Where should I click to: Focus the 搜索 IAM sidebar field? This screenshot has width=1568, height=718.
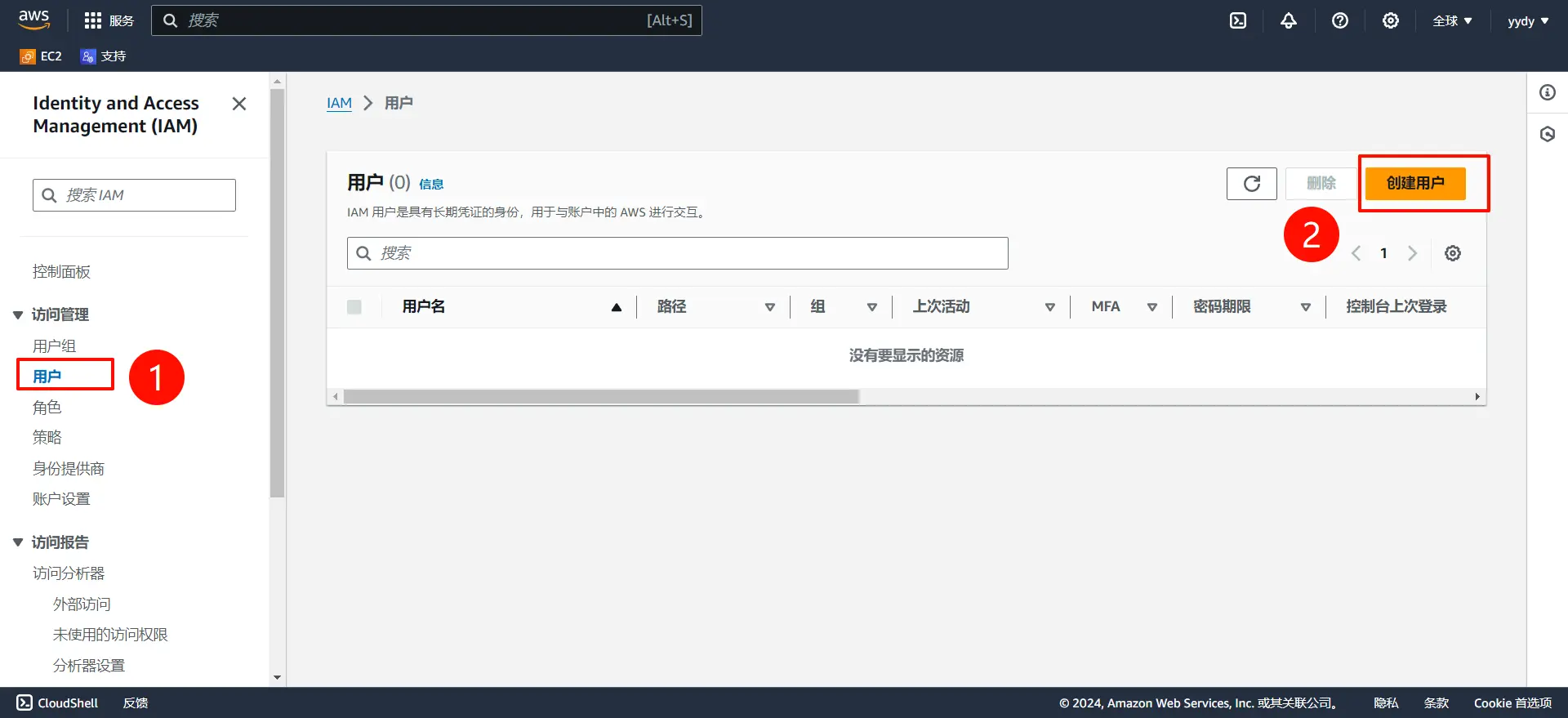pos(134,195)
